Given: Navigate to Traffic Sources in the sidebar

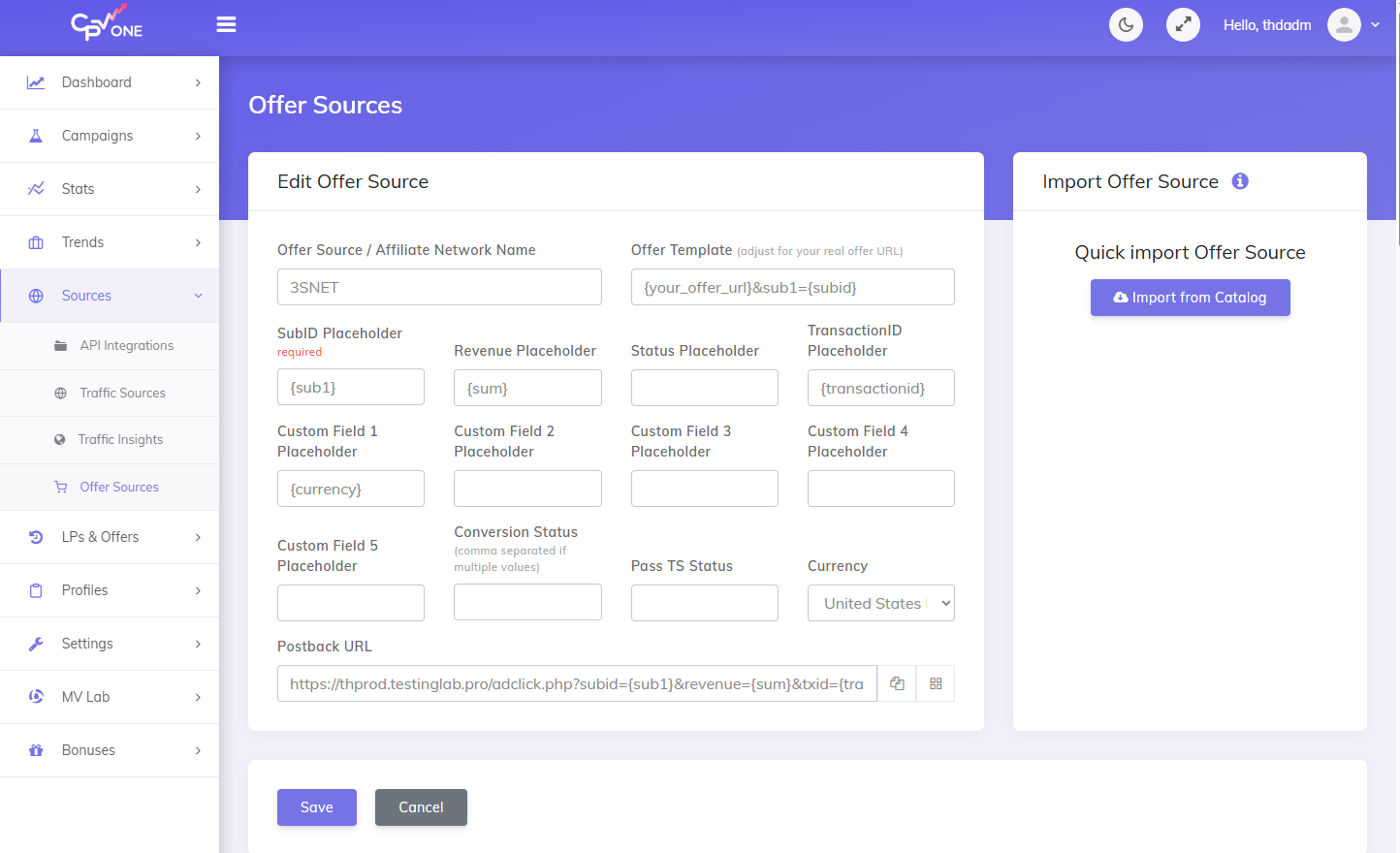Looking at the screenshot, I should click(122, 393).
